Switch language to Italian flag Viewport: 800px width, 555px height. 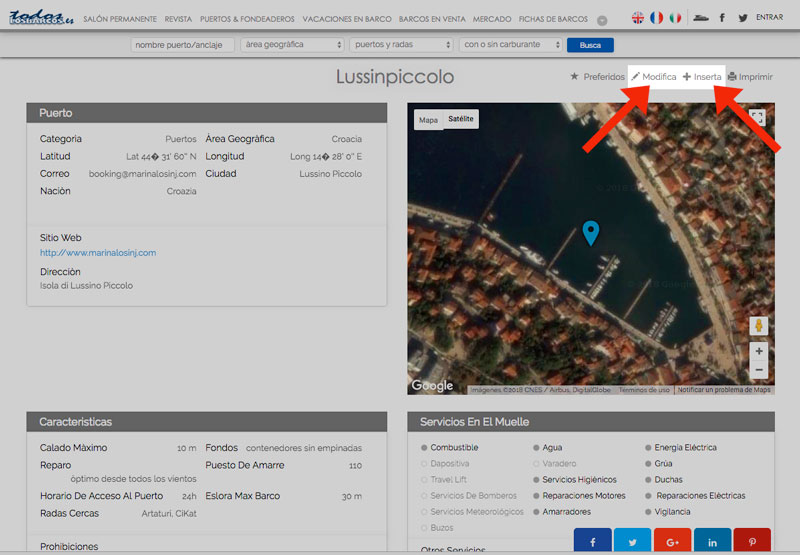point(675,18)
